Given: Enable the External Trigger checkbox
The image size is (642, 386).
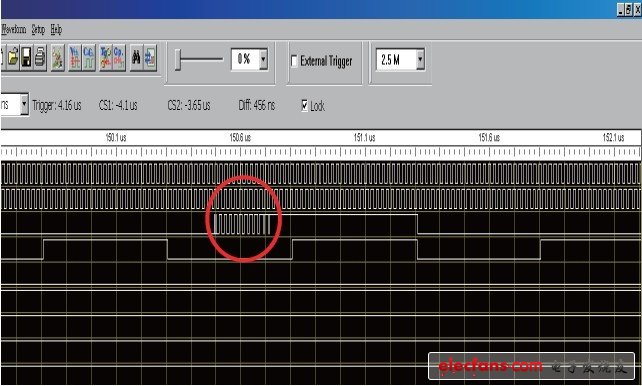Looking at the screenshot, I should [x=294, y=61].
